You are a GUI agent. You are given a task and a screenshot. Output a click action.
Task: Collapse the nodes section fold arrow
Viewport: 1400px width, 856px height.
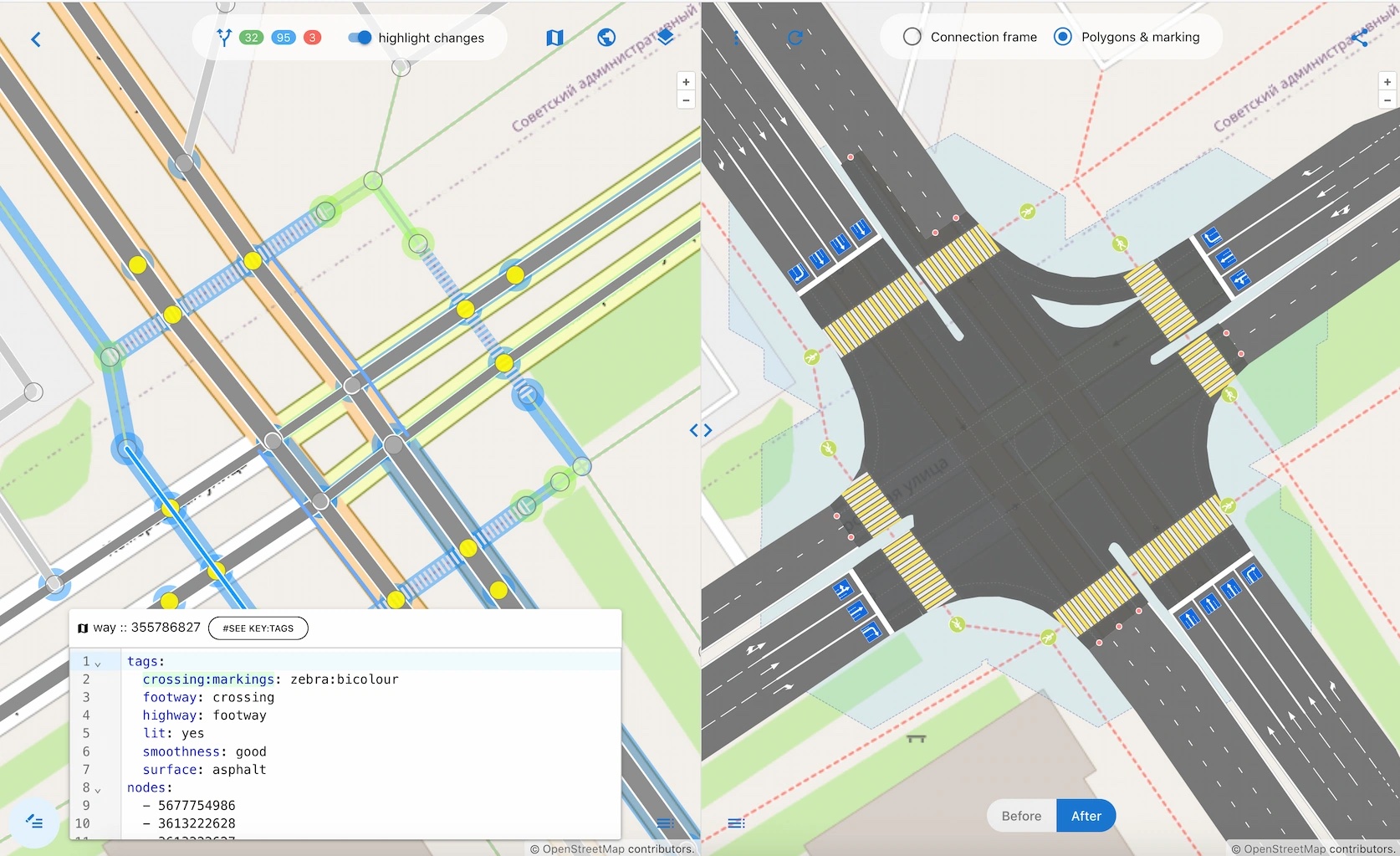click(98, 789)
